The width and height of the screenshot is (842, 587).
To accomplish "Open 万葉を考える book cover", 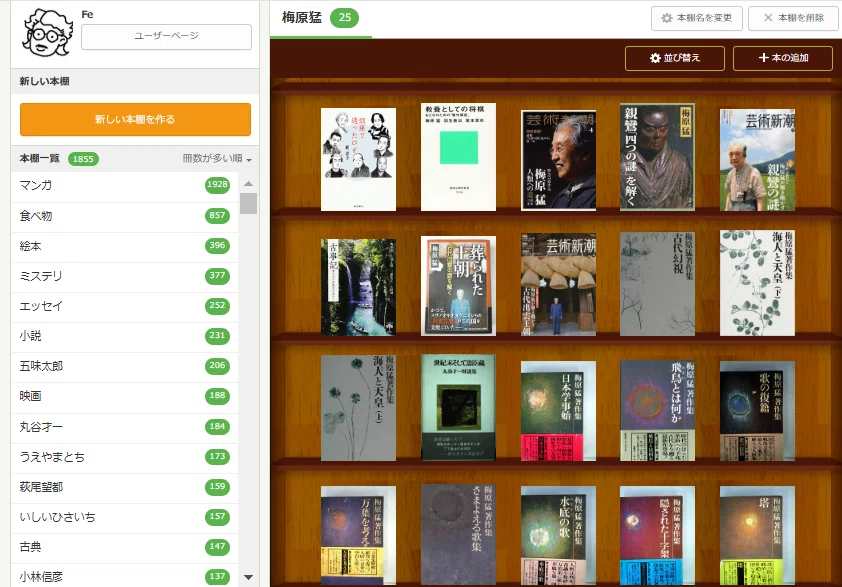I will point(358,535).
